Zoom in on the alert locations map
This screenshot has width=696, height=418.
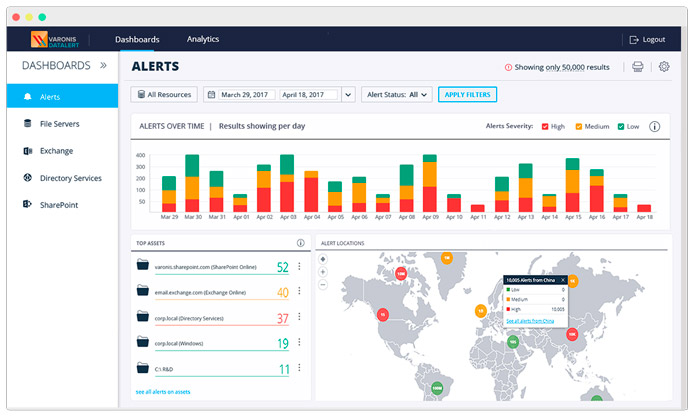[323, 272]
